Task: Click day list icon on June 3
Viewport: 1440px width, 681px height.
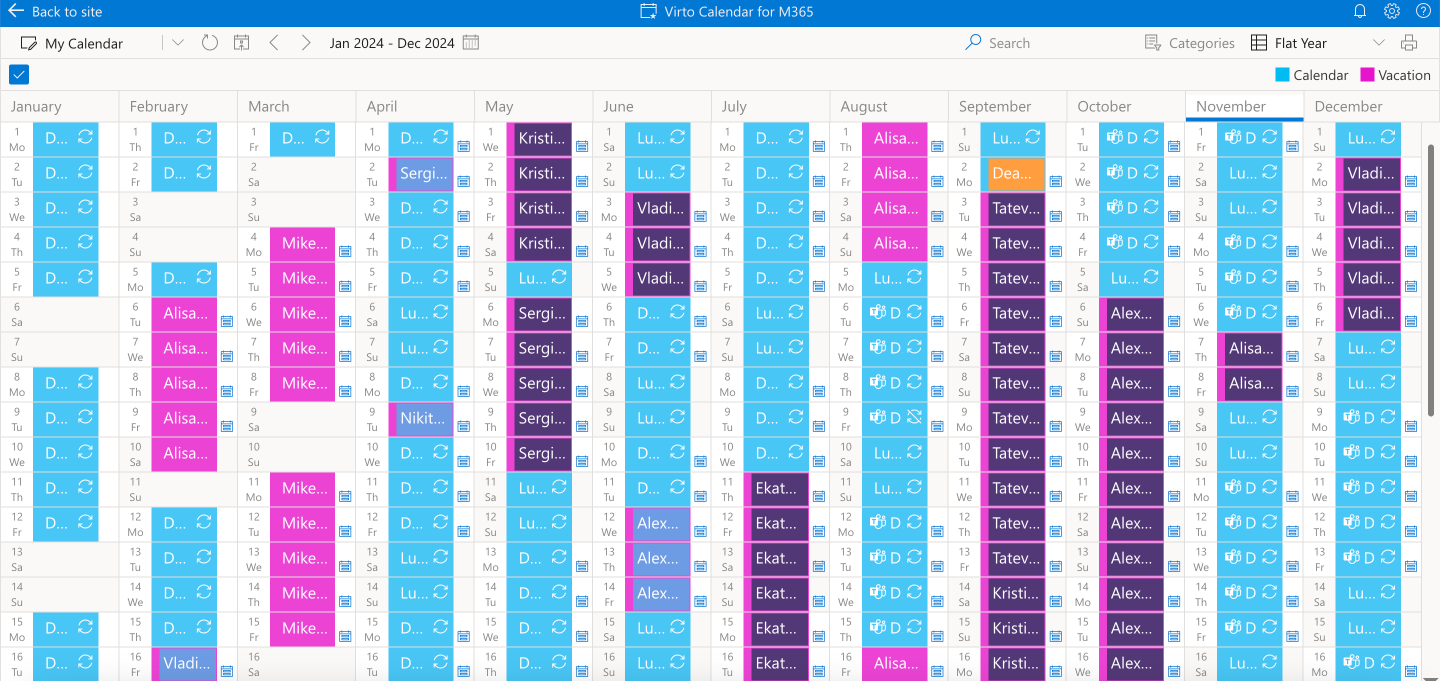Action: click(700, 216)
